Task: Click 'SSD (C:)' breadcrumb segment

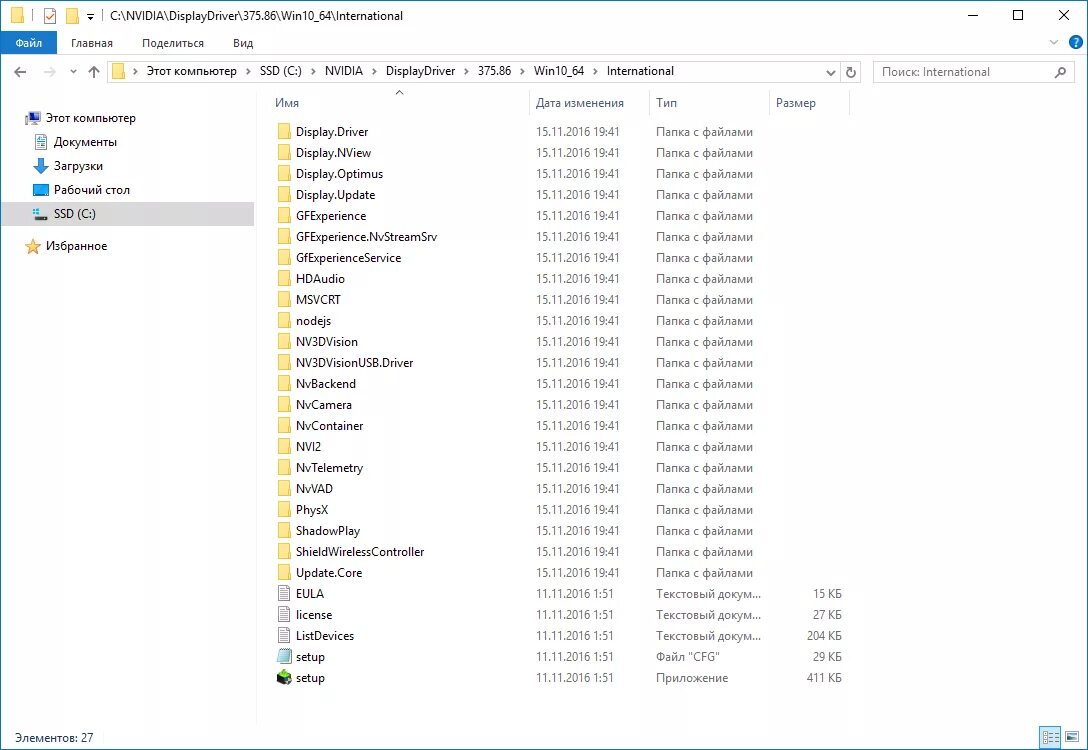Action: coord(280,71)
